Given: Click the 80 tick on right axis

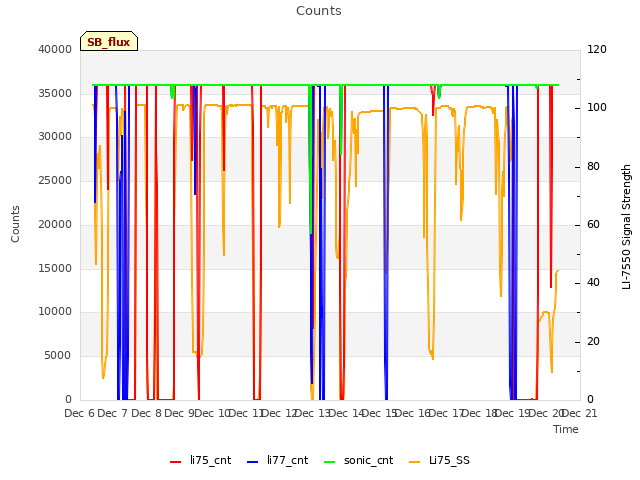Looking at the screenshot, I should pyautogui.click(x=593, y=166).
